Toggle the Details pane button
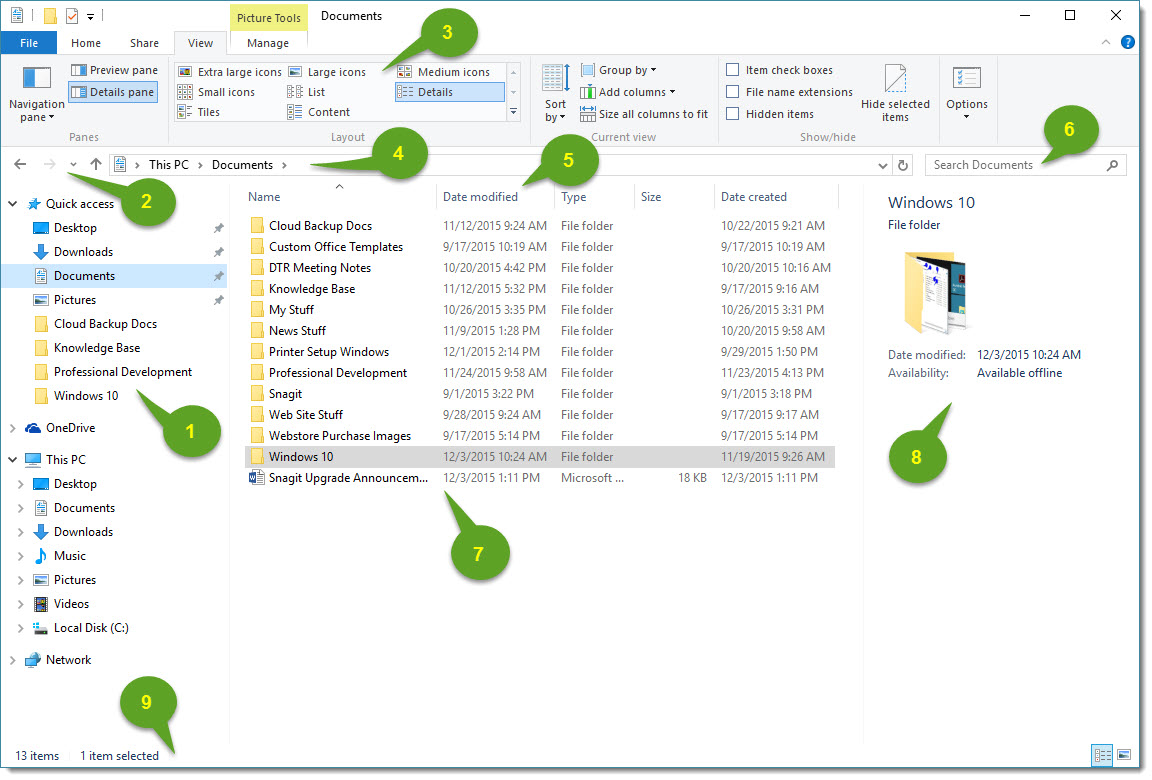 (113, 91)
